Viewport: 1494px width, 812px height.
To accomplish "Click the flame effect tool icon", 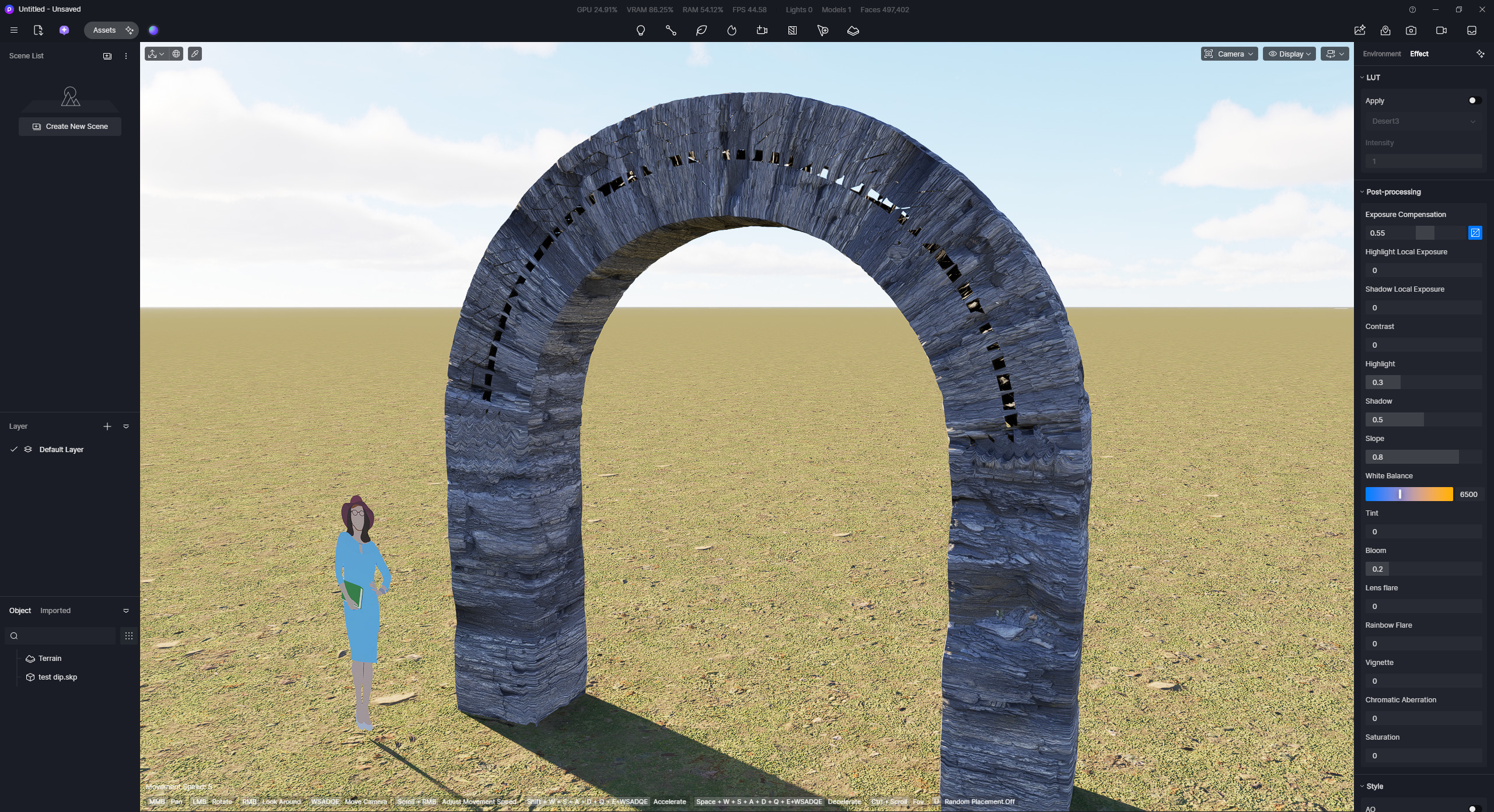I will [732, 30].
